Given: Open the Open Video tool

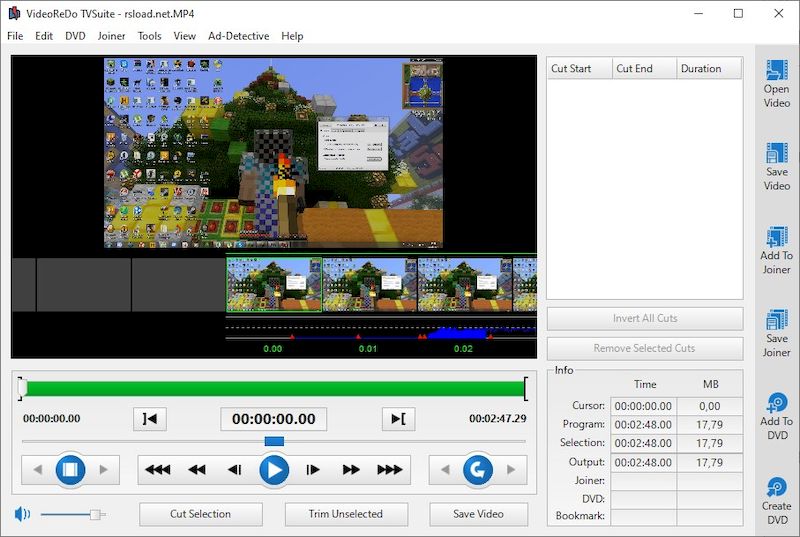Looking at the screenshot, I should (x=777, y=83).
